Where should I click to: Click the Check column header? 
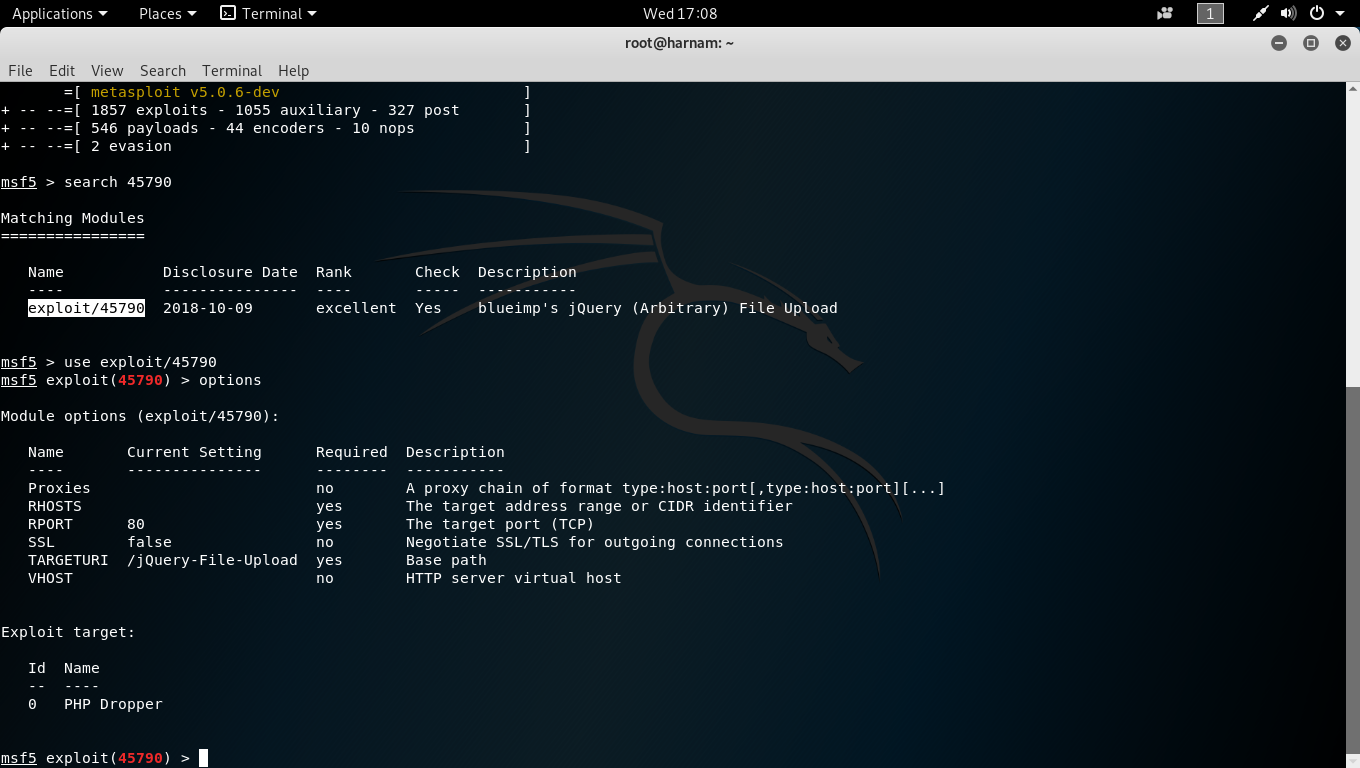coord(437,272)
